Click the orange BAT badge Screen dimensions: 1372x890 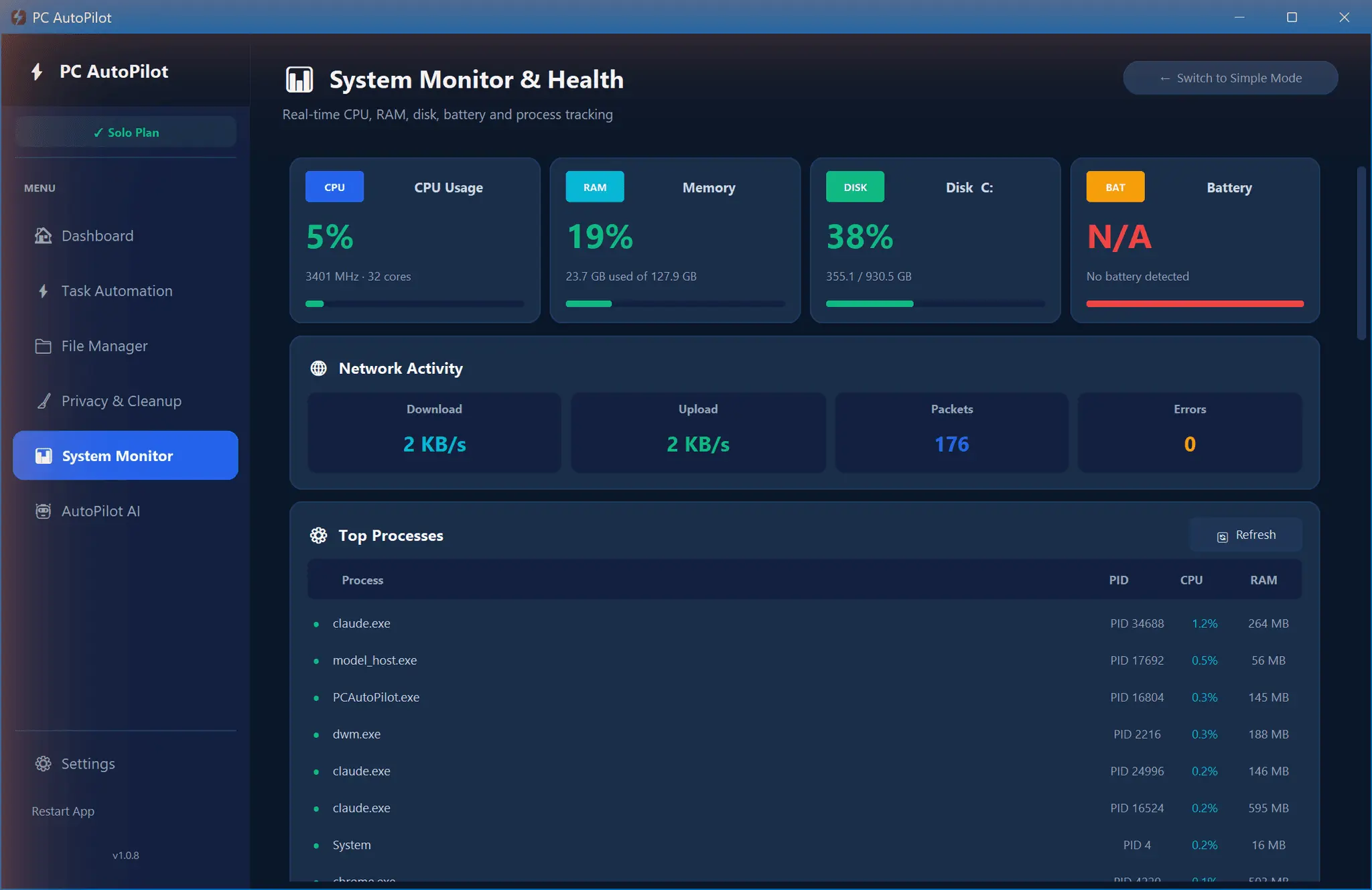click(1115, 187)
